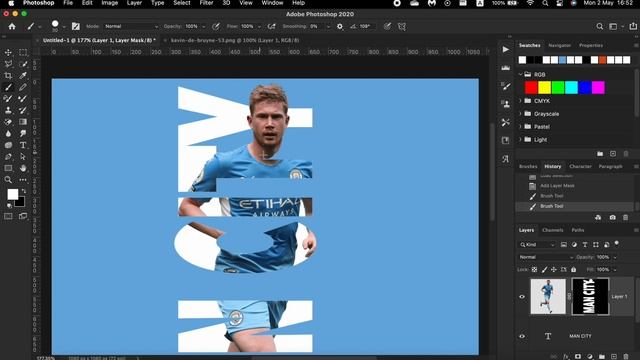Viewport: 640px width, 360px height.
Task: Open the Layer menu
Action: 134,3
